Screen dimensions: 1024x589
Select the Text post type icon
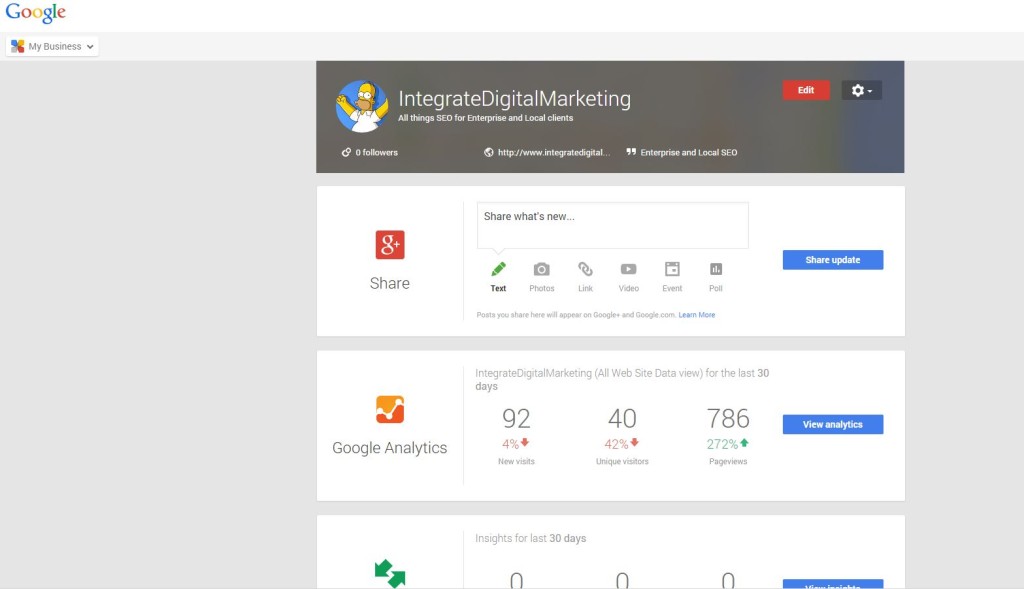click(x=497, y=269)
